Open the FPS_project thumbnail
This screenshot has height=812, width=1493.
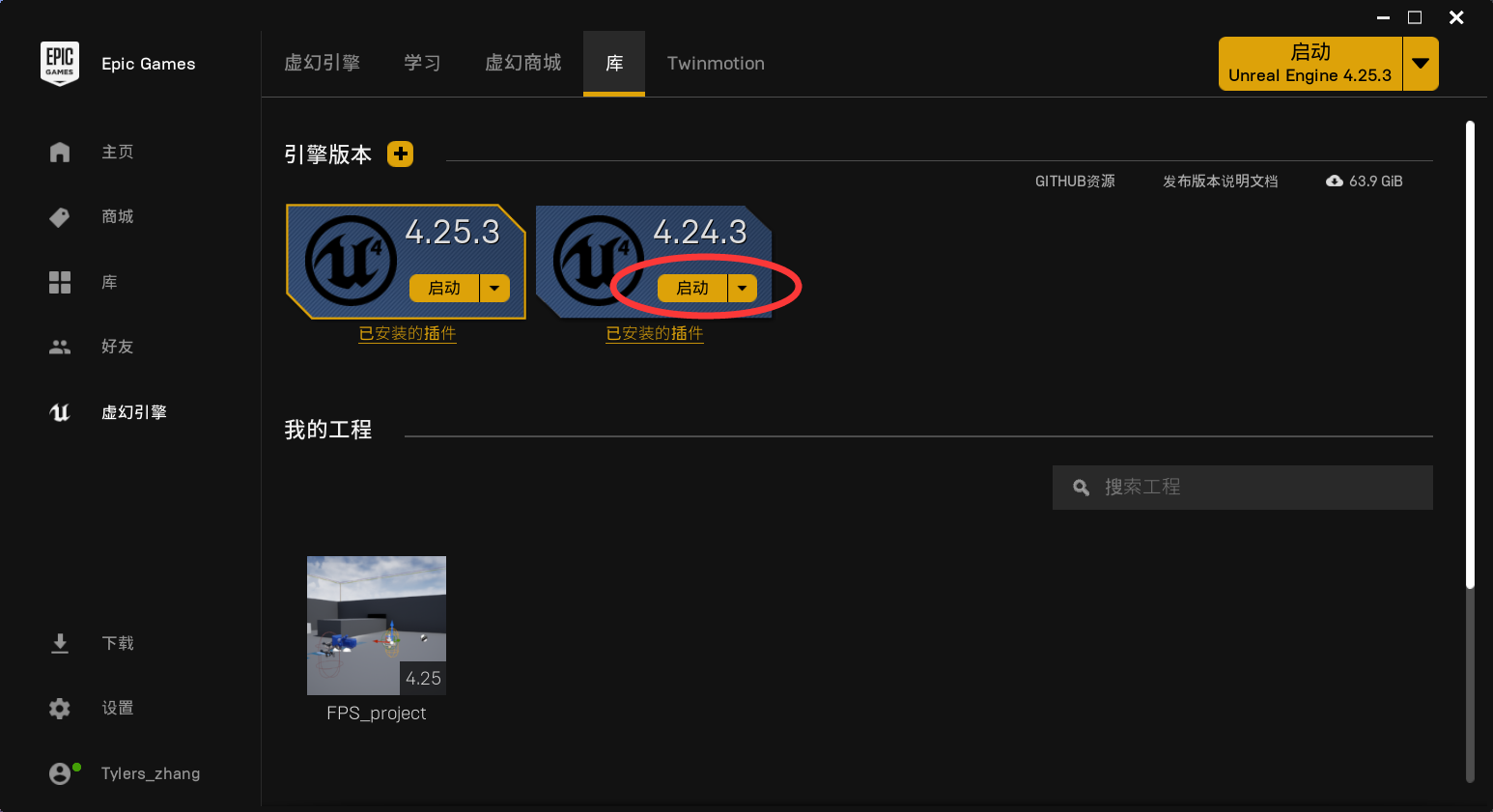click(x=377, y=626)
